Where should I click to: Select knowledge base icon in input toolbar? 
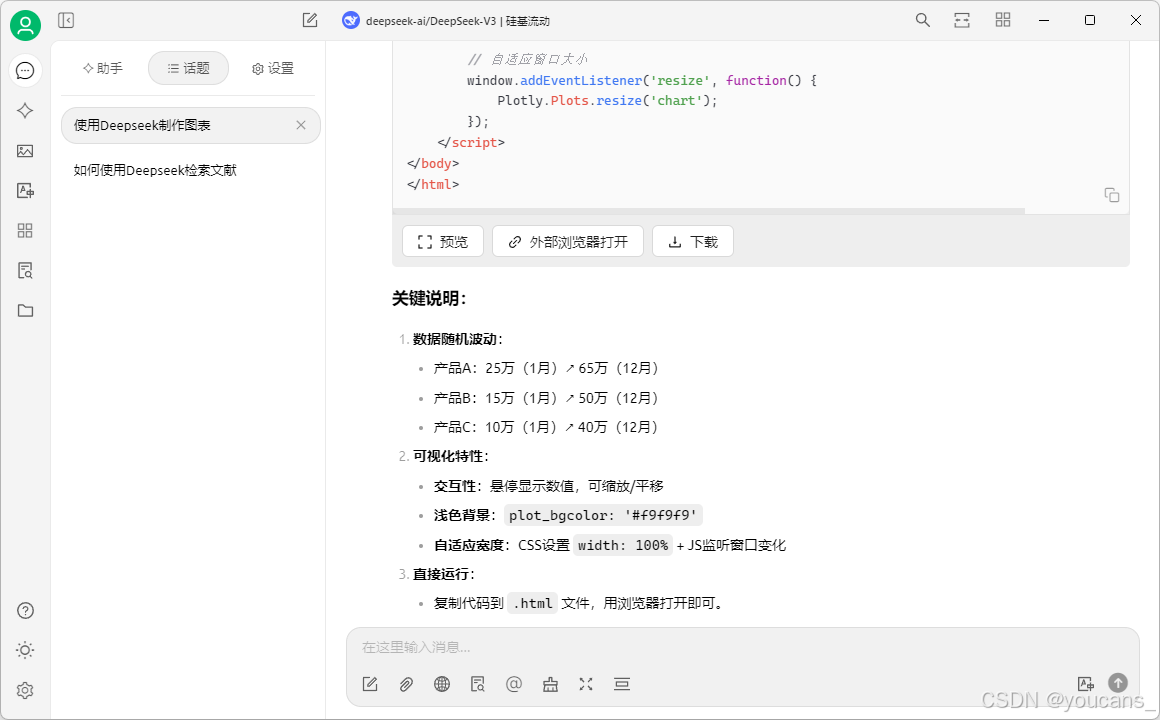click(x=478, y=684)
